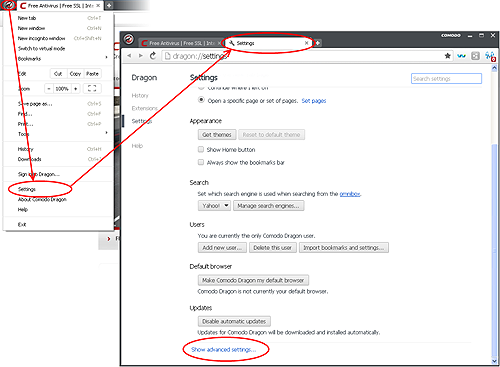Click the share icon with the red badge

tap(490, 56)
